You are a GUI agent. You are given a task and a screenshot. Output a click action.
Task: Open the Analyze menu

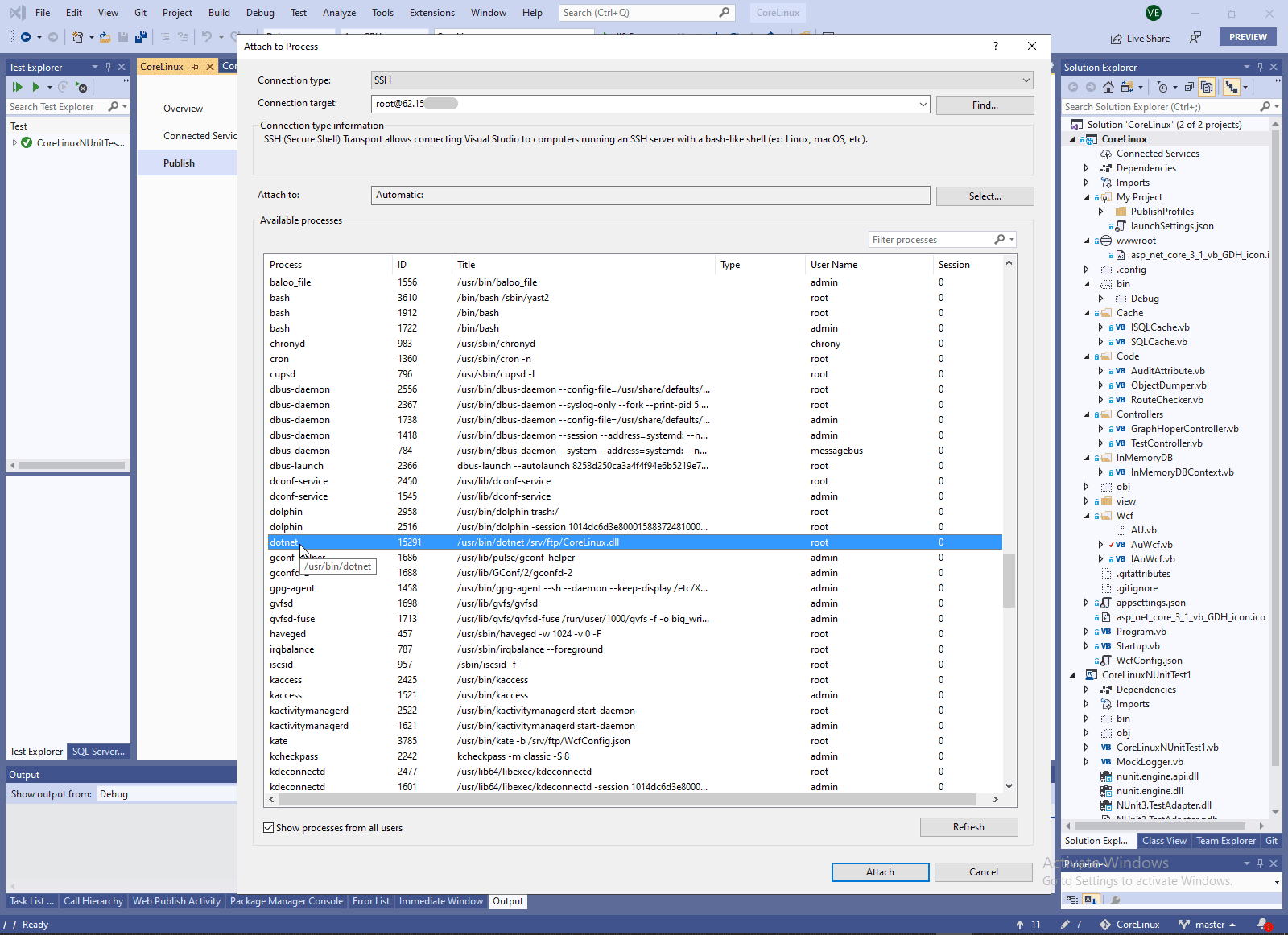click(x=339, y=13)
